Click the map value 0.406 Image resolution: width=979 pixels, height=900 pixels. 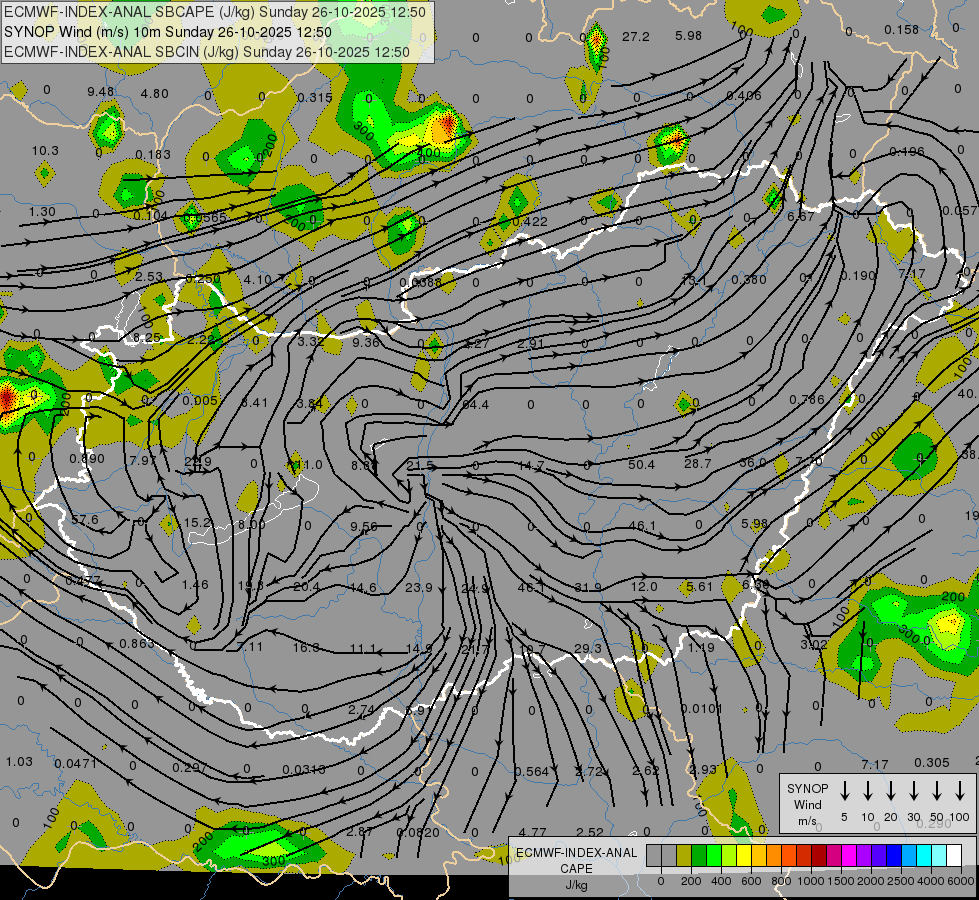[744, 96]
